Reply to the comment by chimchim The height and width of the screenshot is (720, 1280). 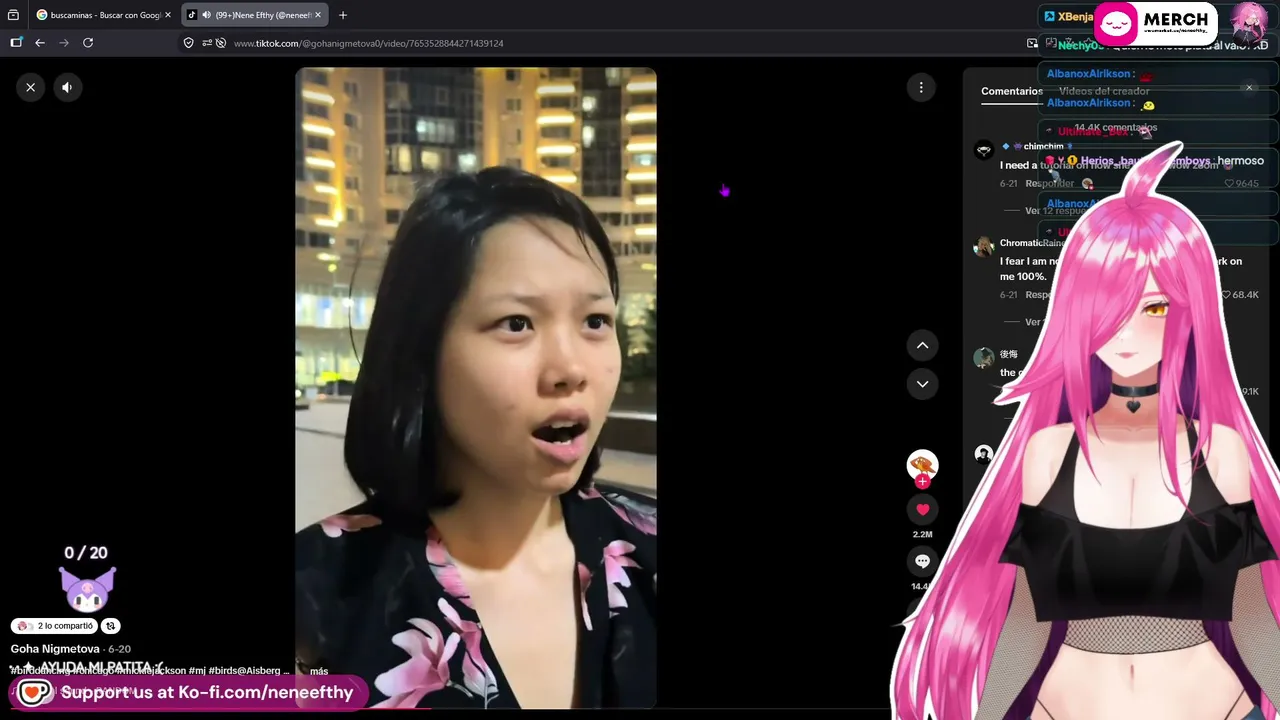pos(1050,184)
